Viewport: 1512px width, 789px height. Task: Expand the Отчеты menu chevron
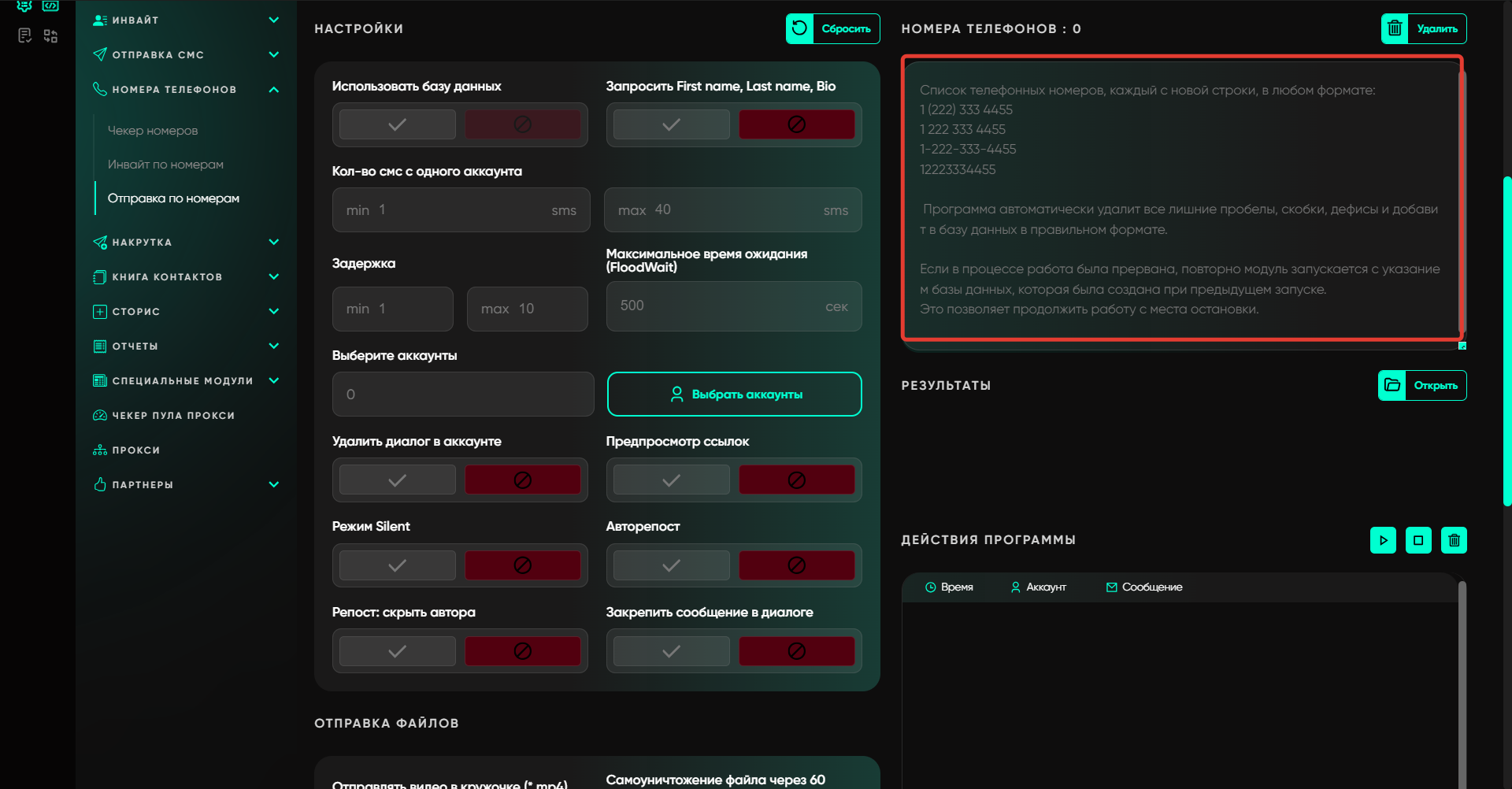[273, 346]
